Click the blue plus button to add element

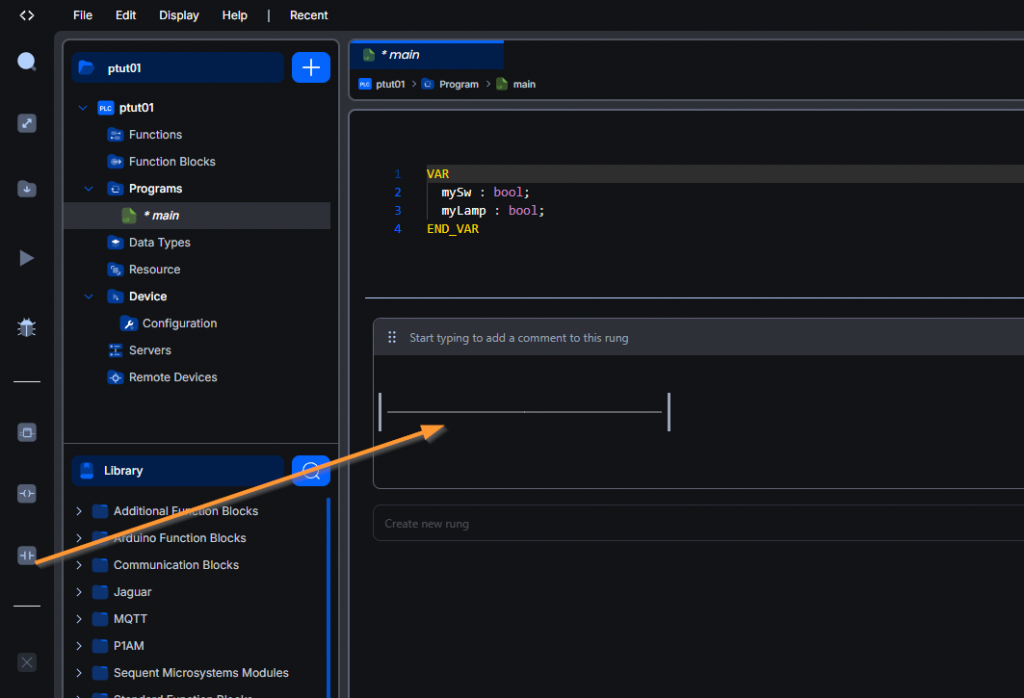(311, 68)
